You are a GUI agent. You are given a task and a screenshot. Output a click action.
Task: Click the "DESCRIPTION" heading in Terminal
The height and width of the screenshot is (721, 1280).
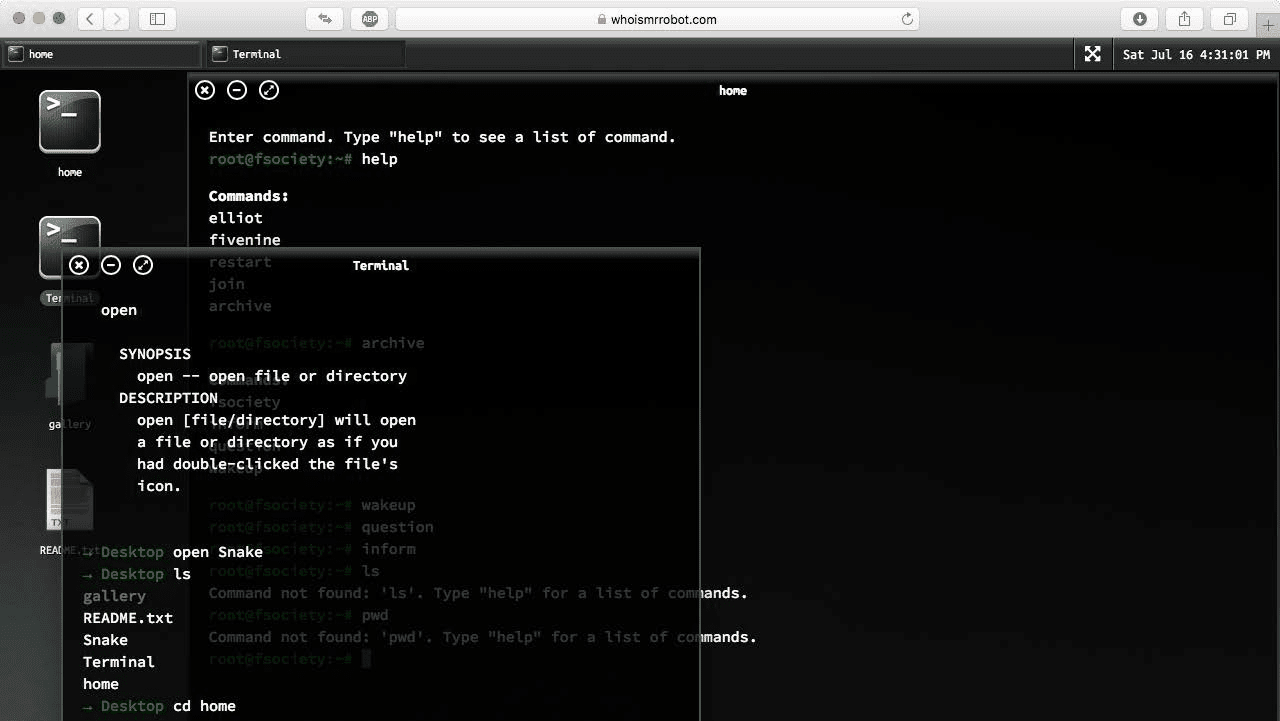pos(168,398)
